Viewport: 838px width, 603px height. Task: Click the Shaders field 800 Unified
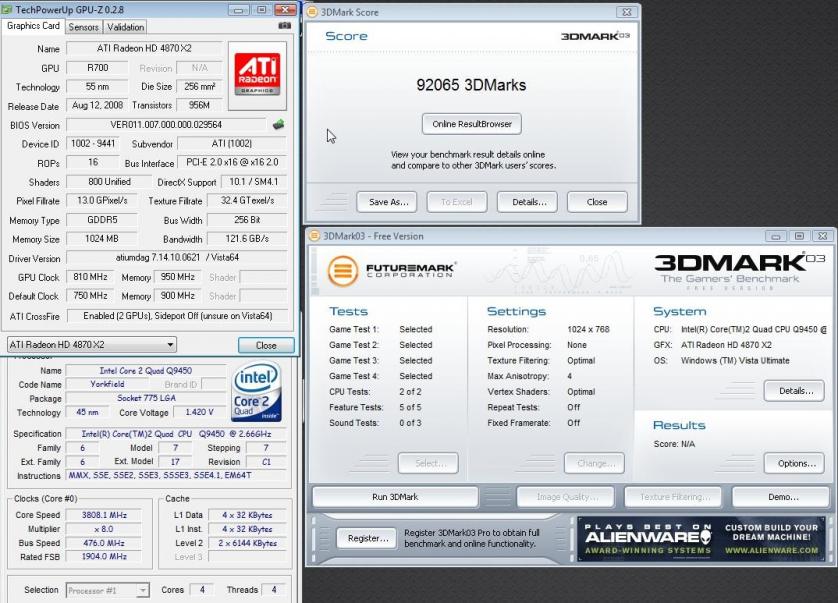pos(109,182)
